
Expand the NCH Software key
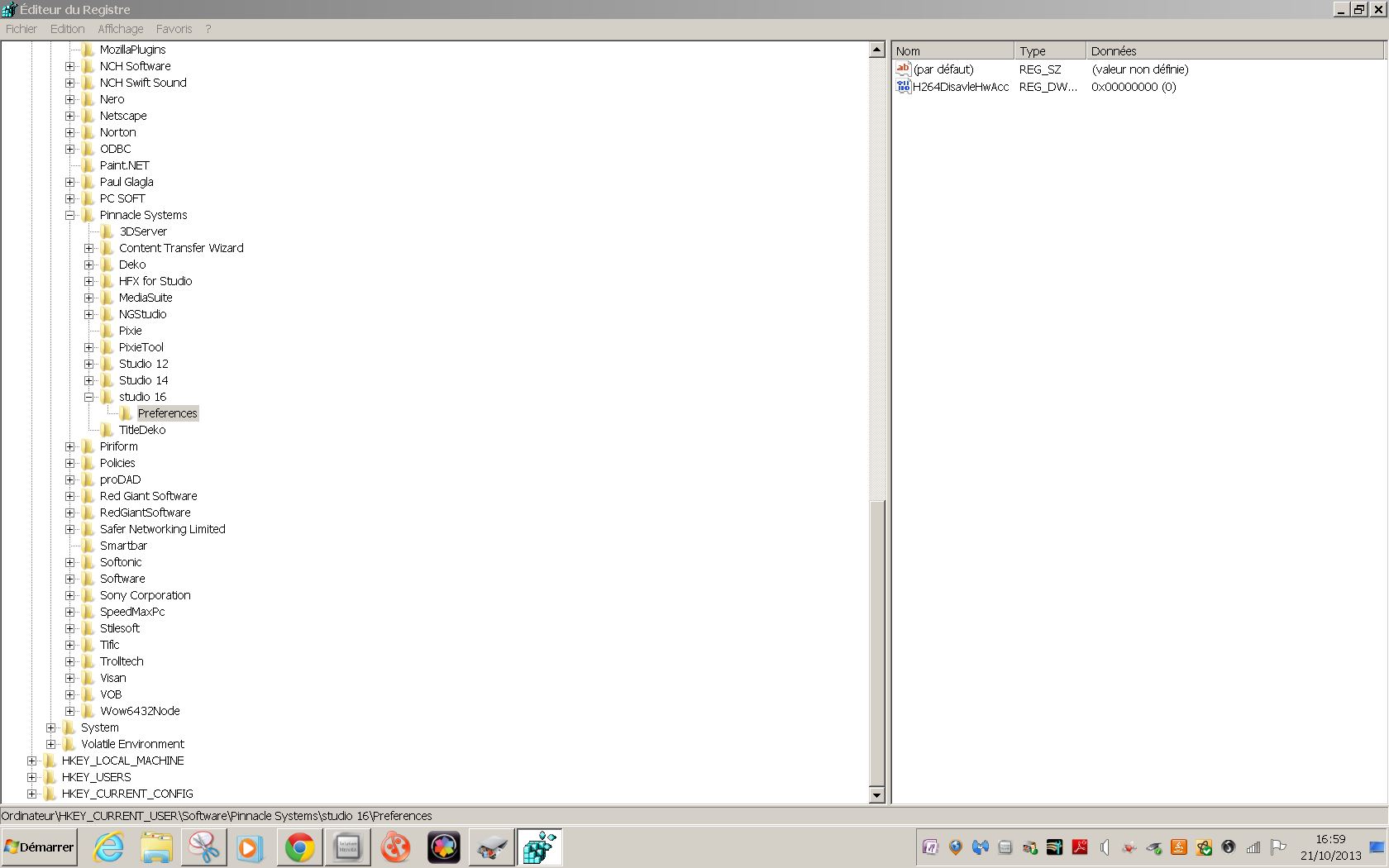point(69,66)
